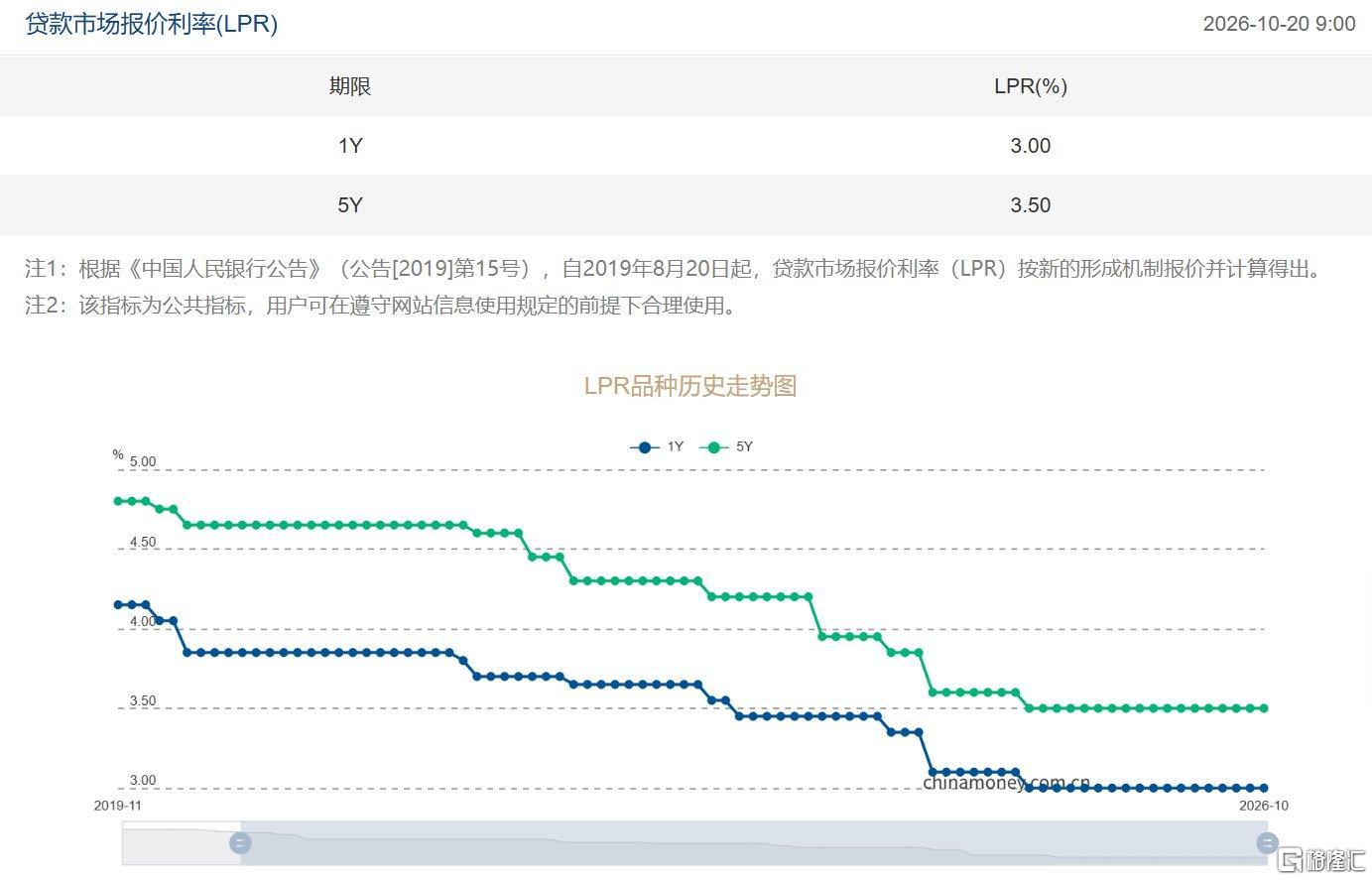The height and width of the screenshot is (880, 1372).
Task: Click the last 5Y data point
Action: [x=1264, y=708]
